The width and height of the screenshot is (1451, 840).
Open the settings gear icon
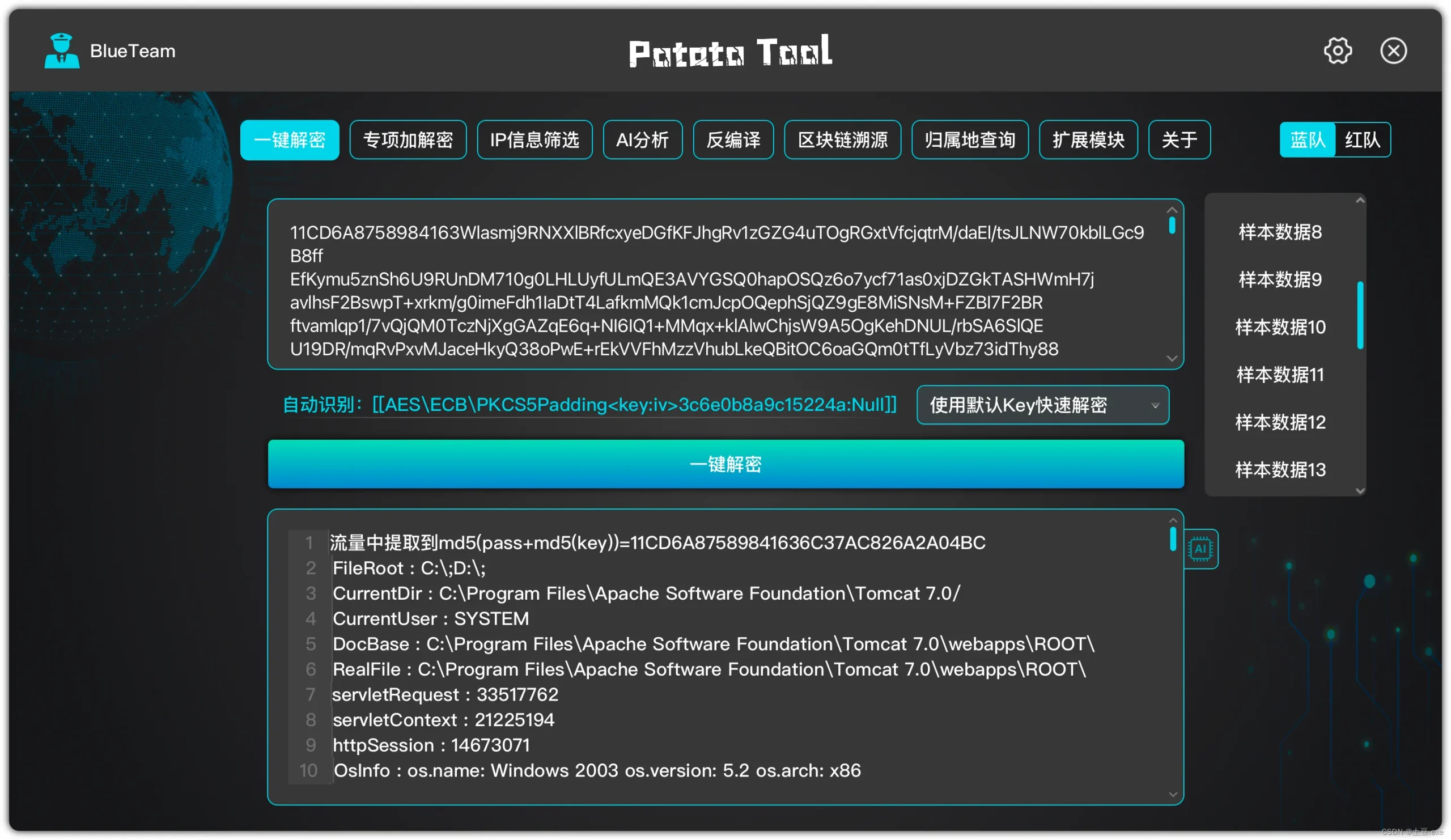[x=1337, y=51]
